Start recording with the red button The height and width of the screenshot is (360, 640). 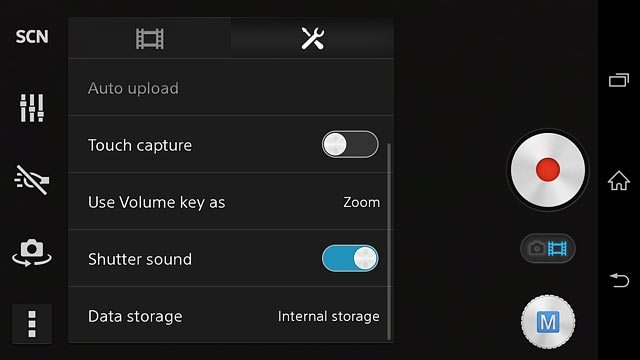548,170
